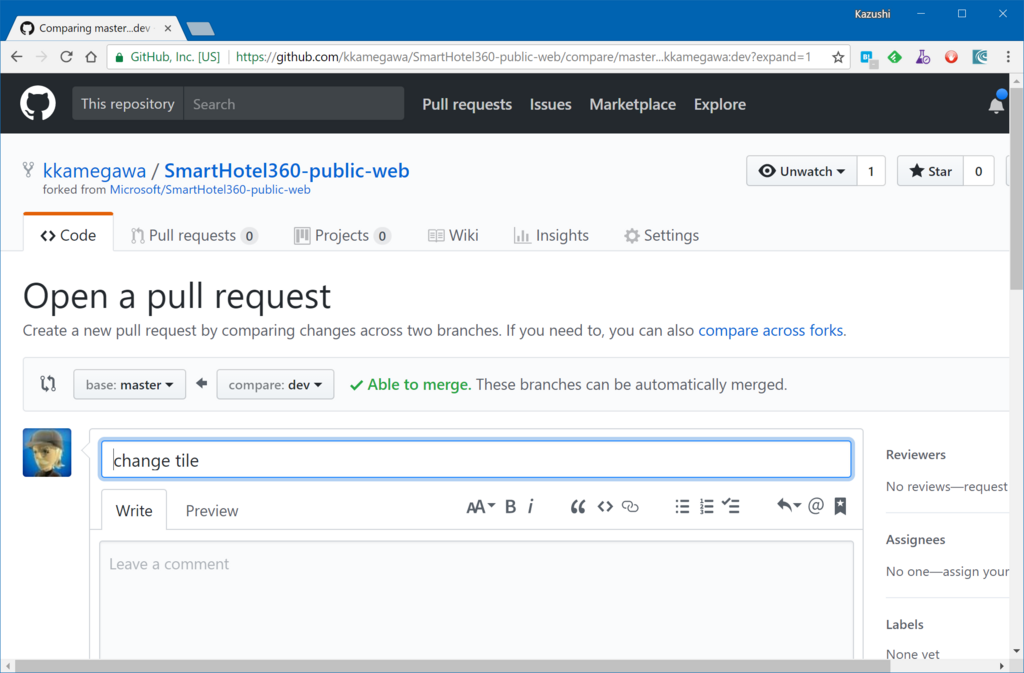The width and height of the screenshot is (1024, 673).
Task: Open the Chrome menu with three dots
Action: [x=1008, y=57]
